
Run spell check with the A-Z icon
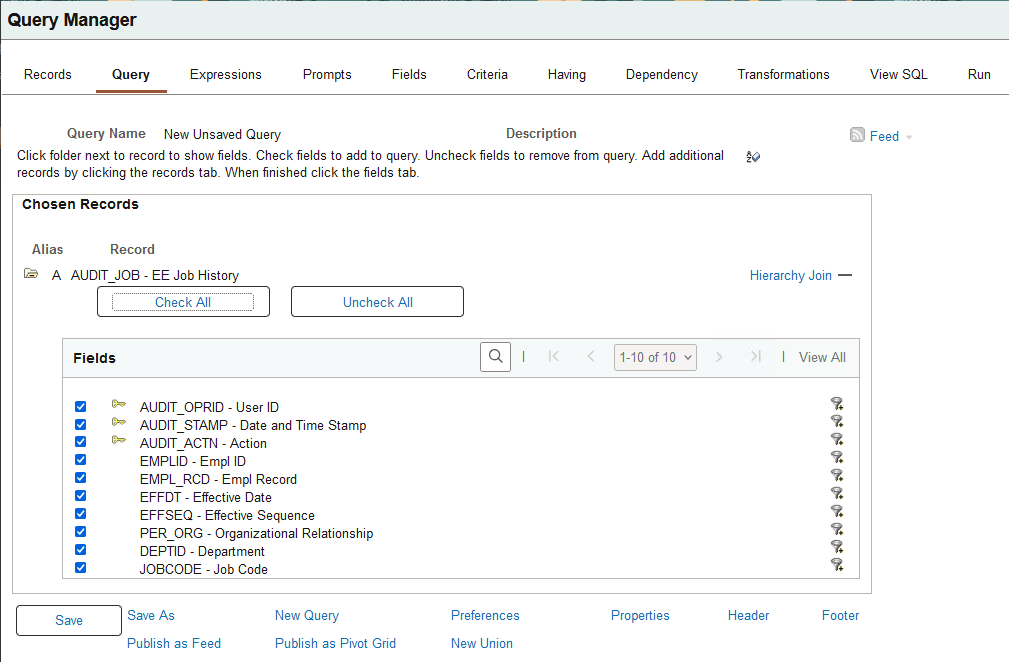pyautogui.click(x=753, y=157)
